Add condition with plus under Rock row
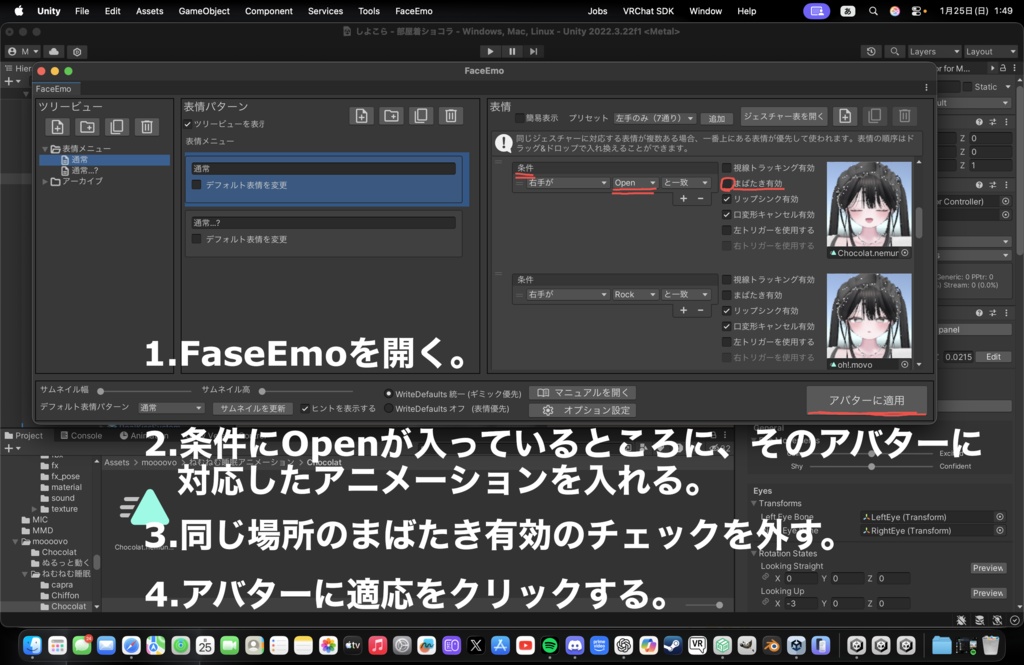 (x=683, y=310)
